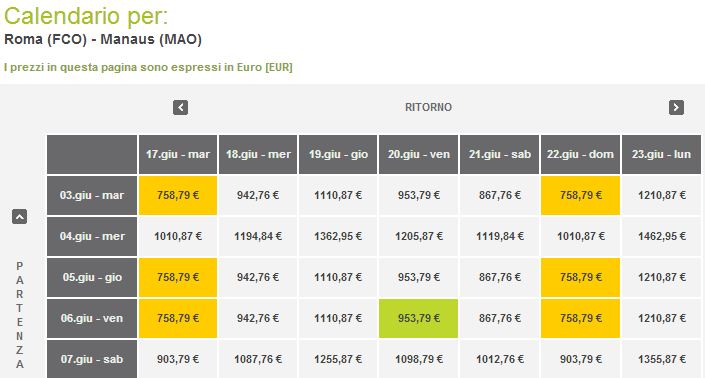Select the 03.giu - mar departure row header
This screenshot has height=378, width=705.
tap(92, 196)
